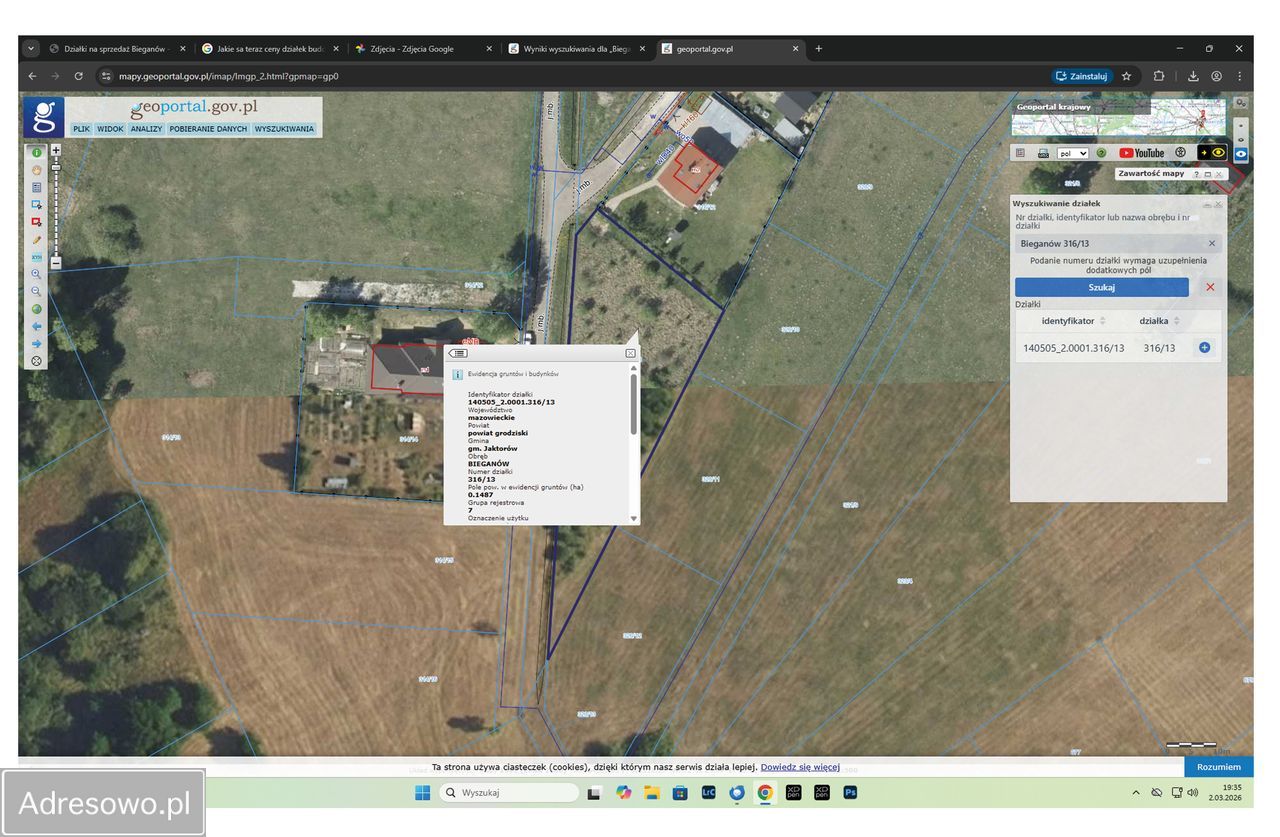
Task: Open the language 'pol' dropdown
Action: click(x=1072, y=153)
